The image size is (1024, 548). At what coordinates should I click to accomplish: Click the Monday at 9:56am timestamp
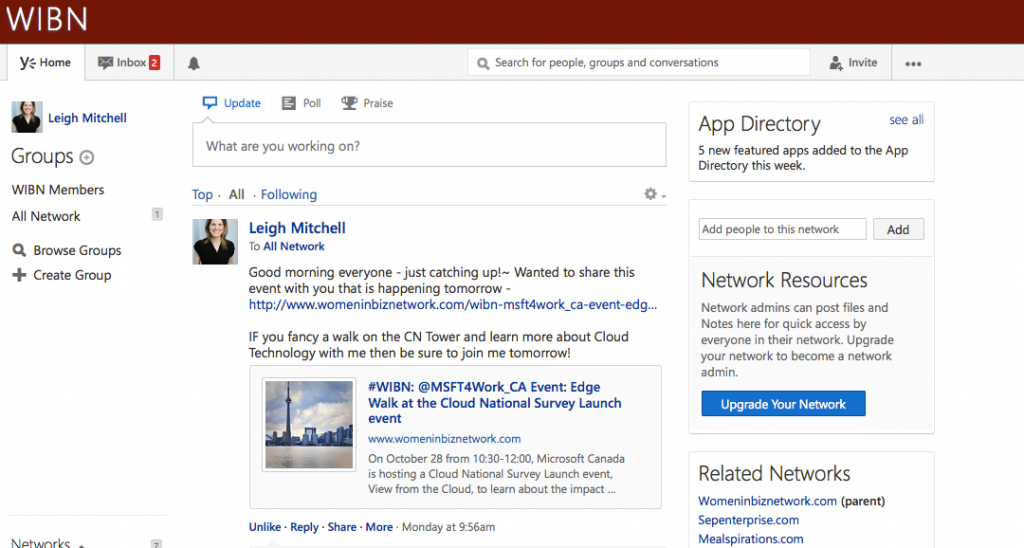pyautogui.click(x=449, y=527)
